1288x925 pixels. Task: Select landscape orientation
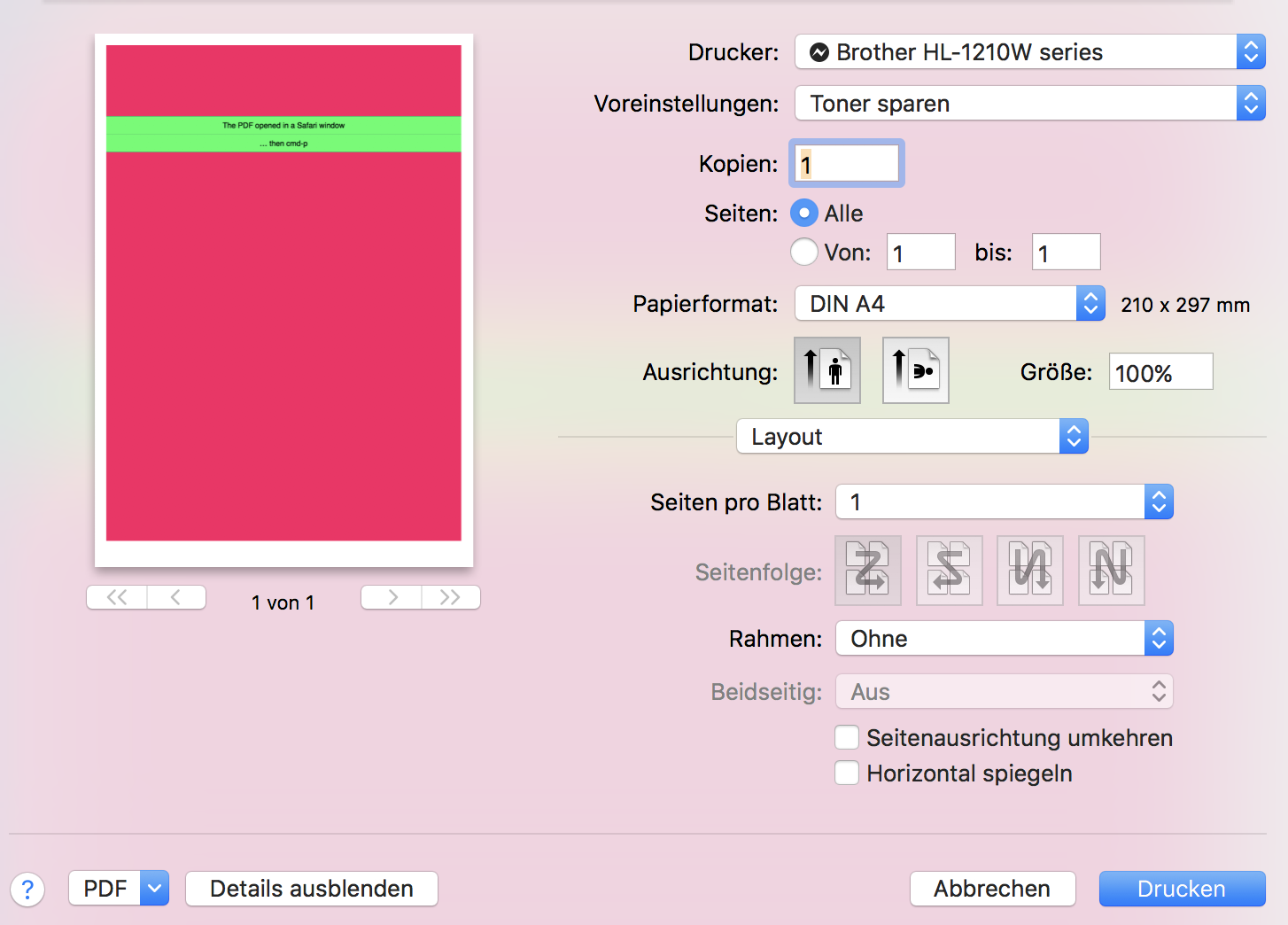coord(915,369)
